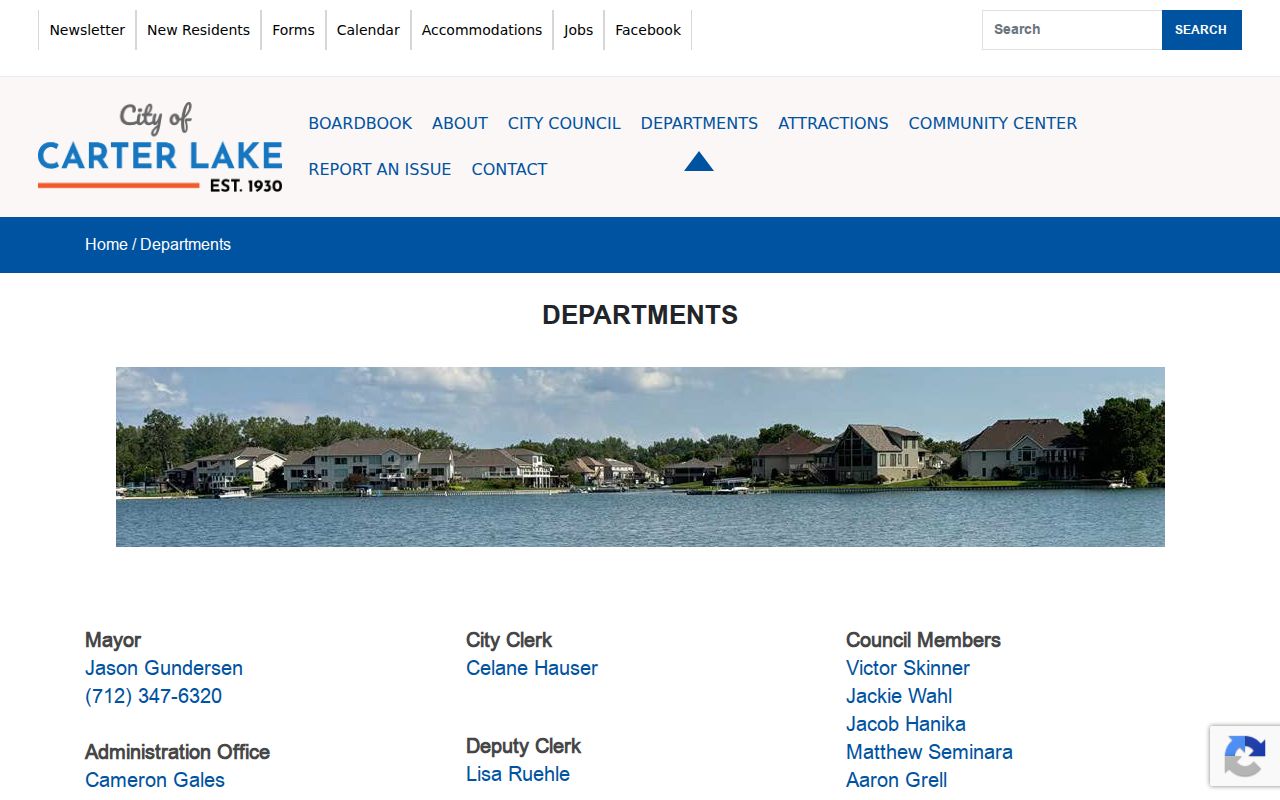Select CITY COUNCIL in navigation
The image size is (1280, 800).
(x=564, y=123)
